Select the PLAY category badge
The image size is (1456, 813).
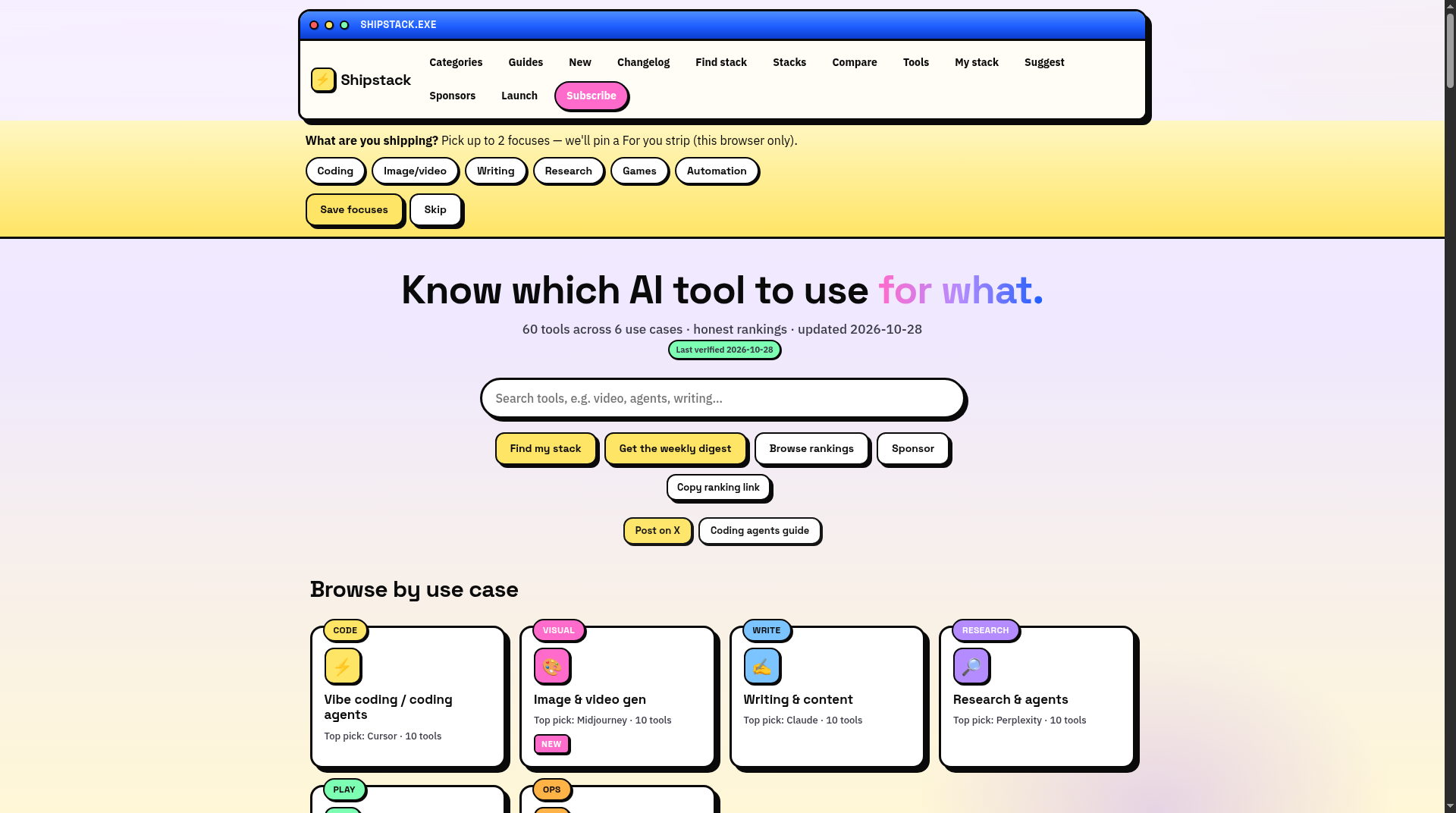point(344,789)
